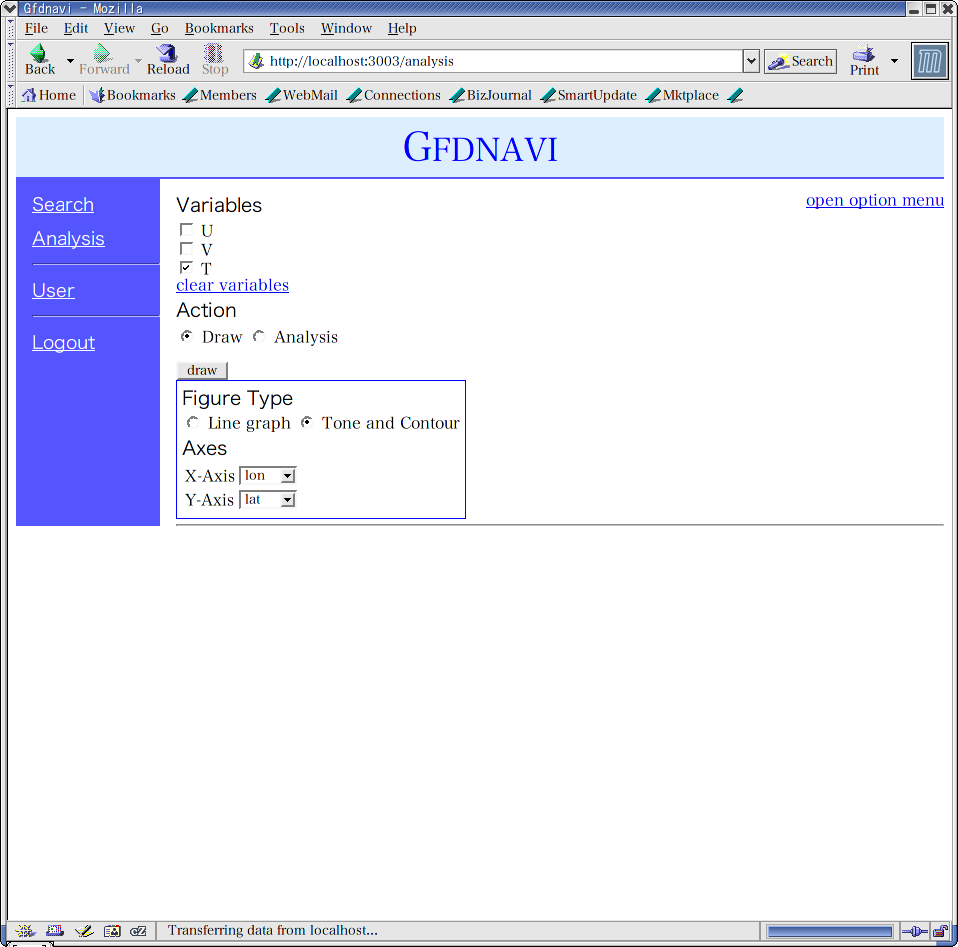Go to Analysis in the sidebar
Viewport: 958px width, 947px height.
tap(68, 238)
